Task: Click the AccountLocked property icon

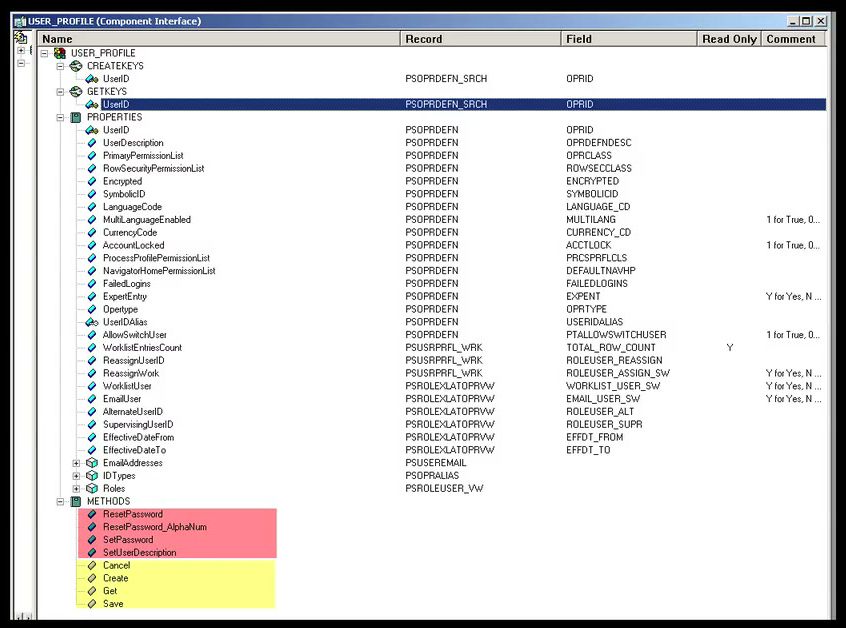Action: click(x=92, y=245)
